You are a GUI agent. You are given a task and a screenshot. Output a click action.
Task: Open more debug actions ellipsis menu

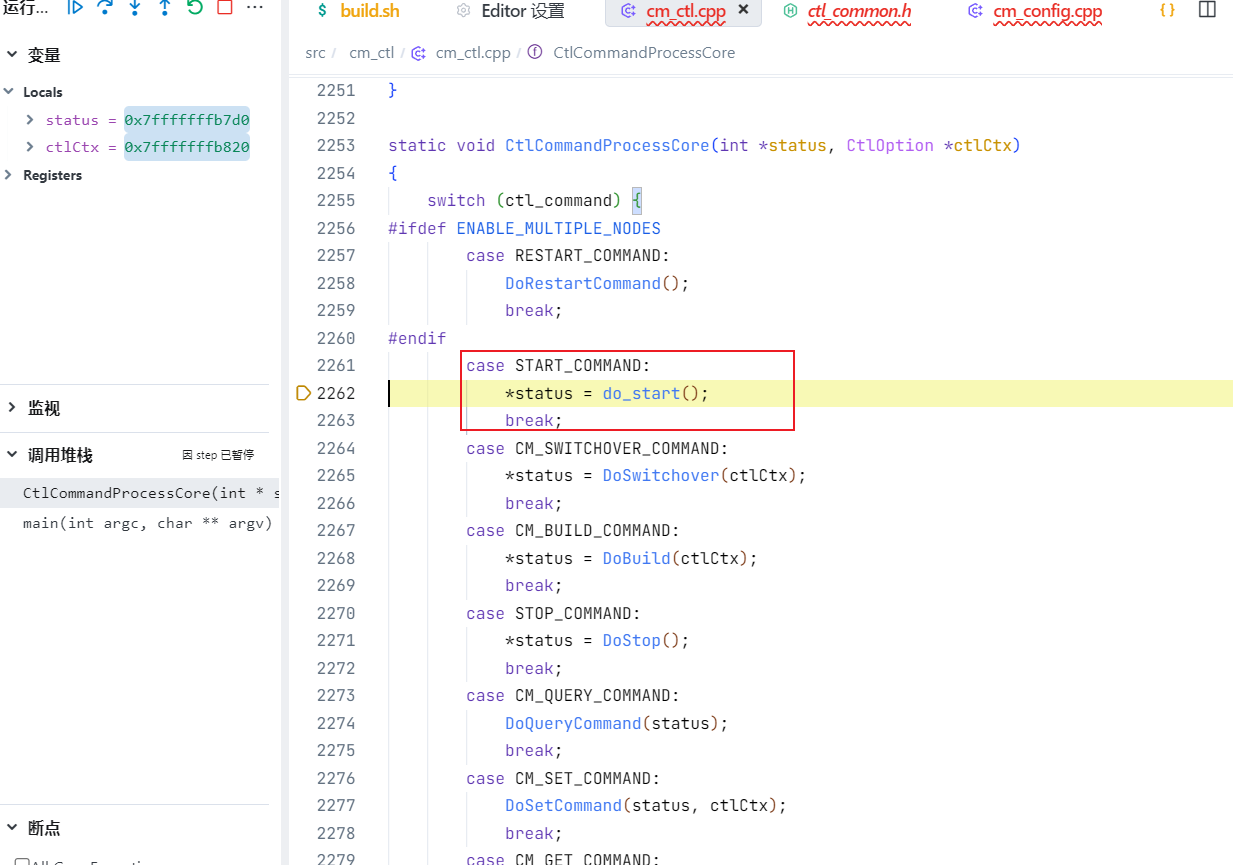255,7
